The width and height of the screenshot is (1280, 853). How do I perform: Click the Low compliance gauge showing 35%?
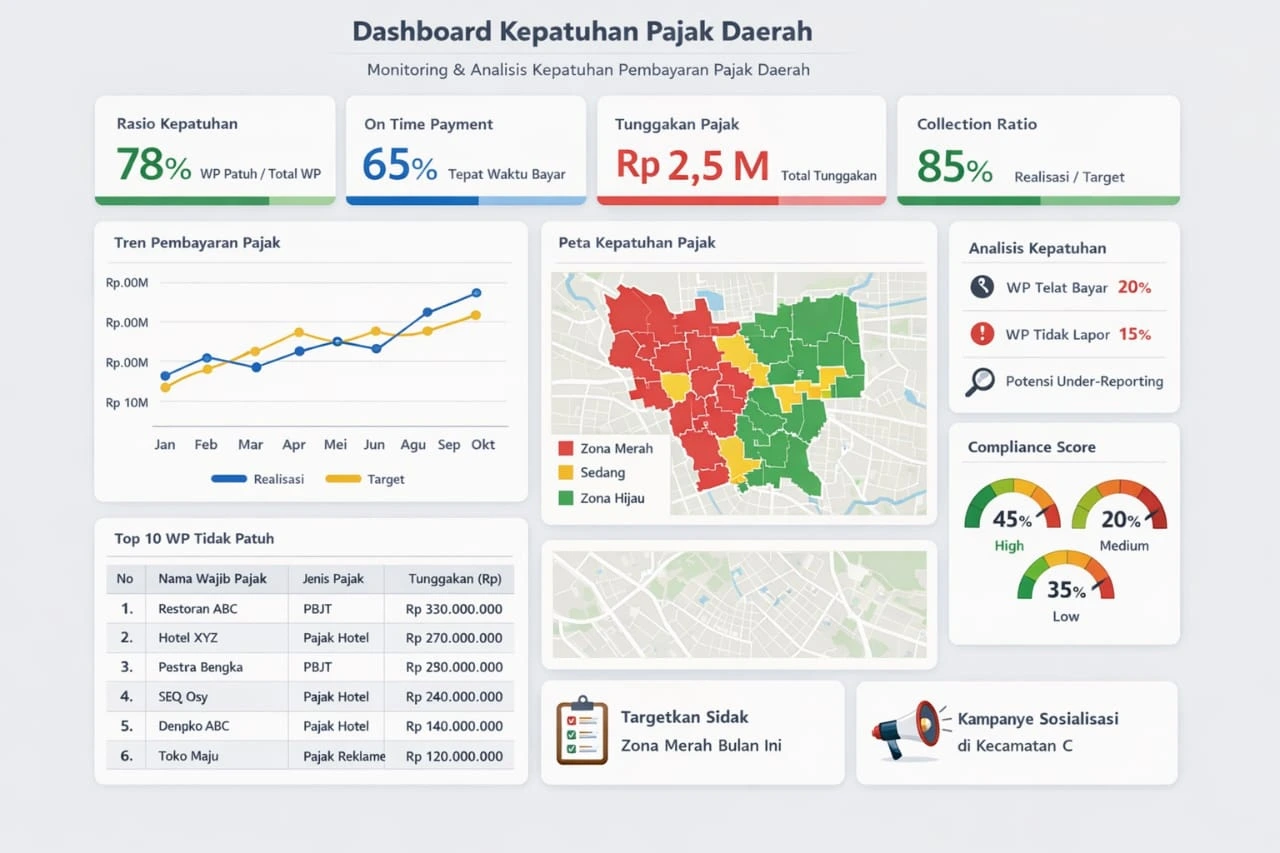pyautogui.click(x=1064, y=578)
